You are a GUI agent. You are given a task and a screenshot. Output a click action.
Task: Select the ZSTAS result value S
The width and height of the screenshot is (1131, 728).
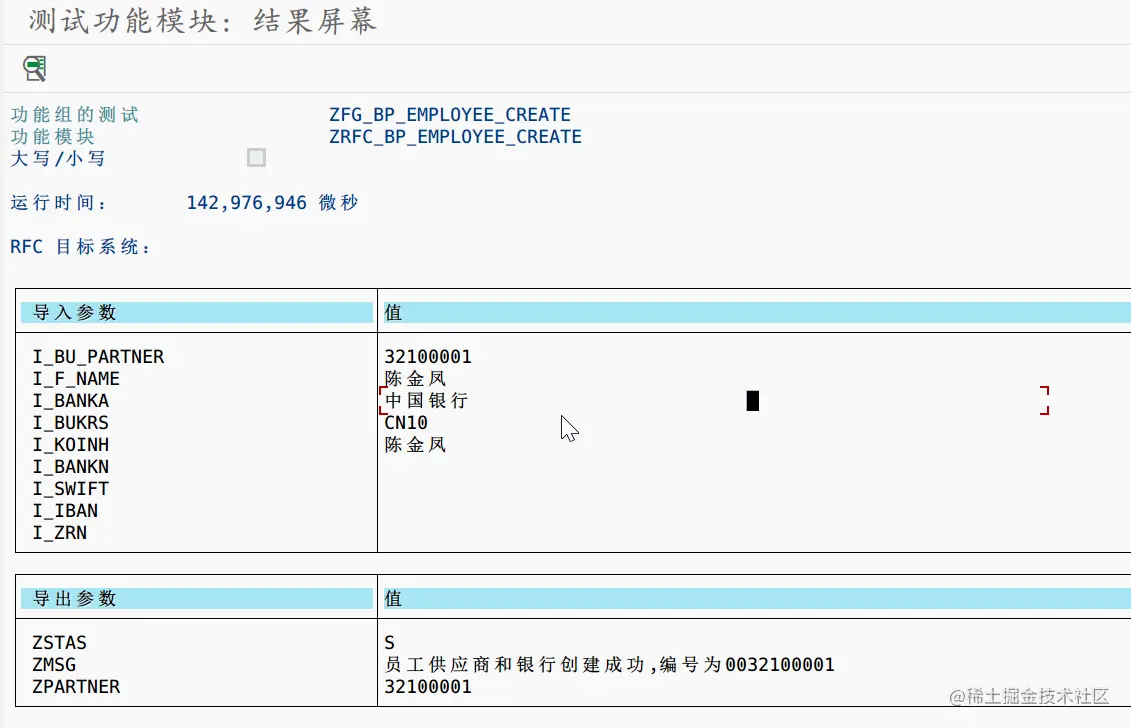pos(390,642)
